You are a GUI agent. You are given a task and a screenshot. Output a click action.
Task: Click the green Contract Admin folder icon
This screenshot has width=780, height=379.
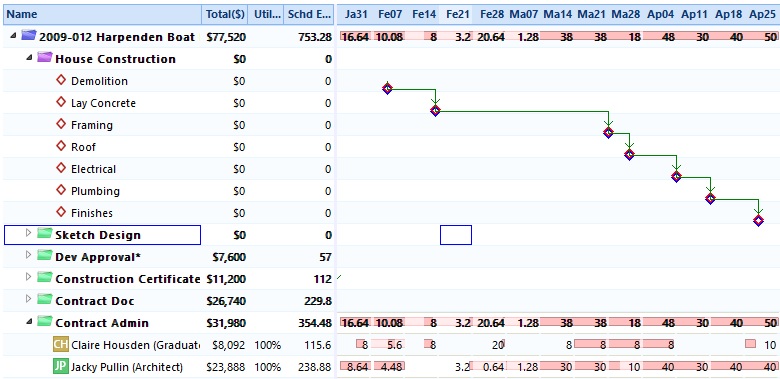(x=45, y=321)
